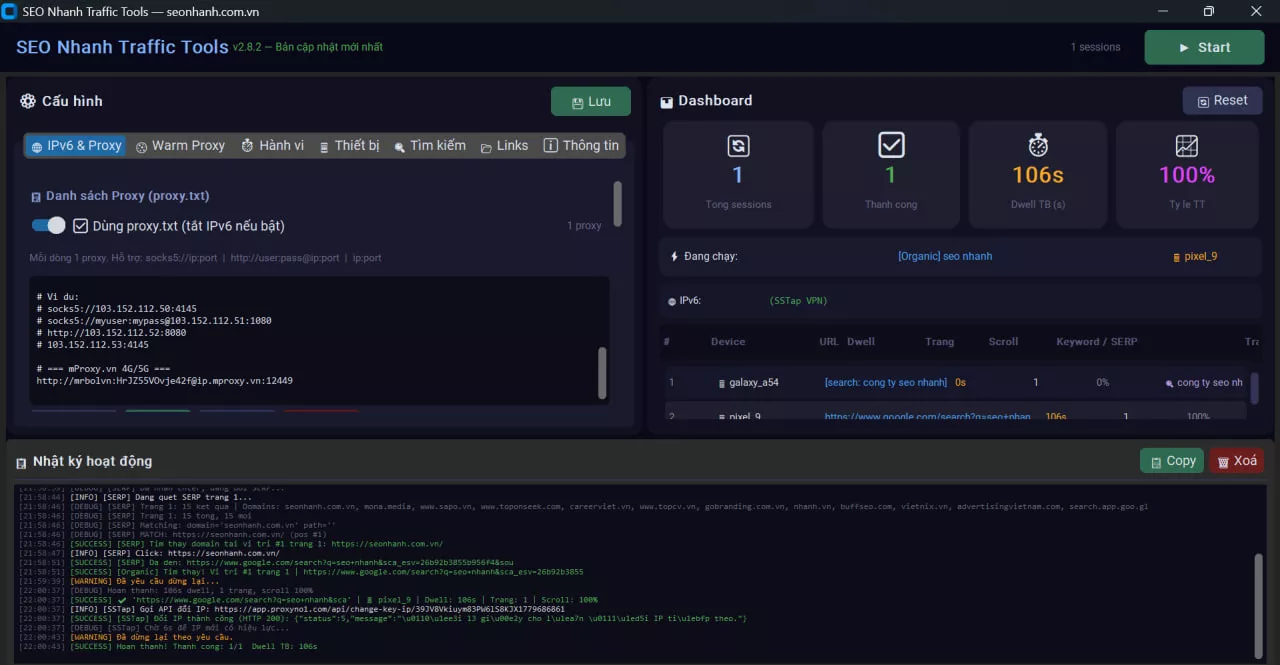Reset the dashboard statistics
The width and height of the screenshot is (1280, 665).
[1222, 101]
